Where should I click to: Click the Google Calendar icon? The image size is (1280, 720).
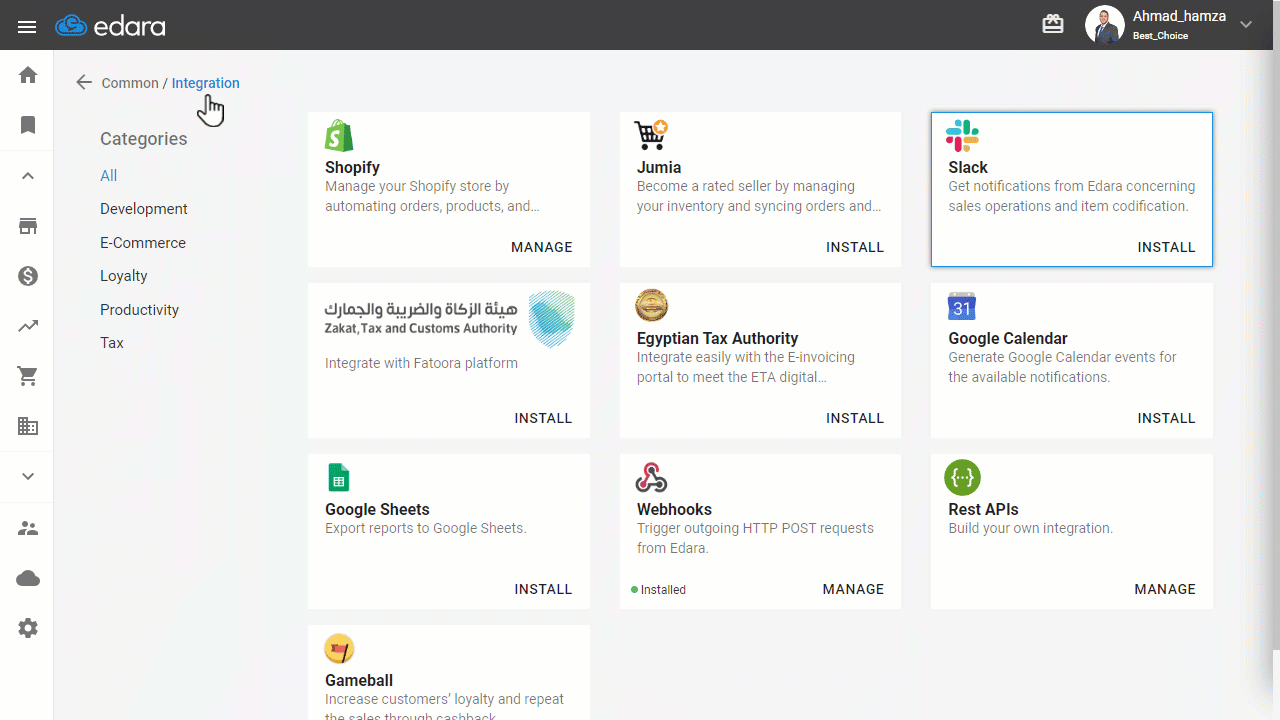962,306
